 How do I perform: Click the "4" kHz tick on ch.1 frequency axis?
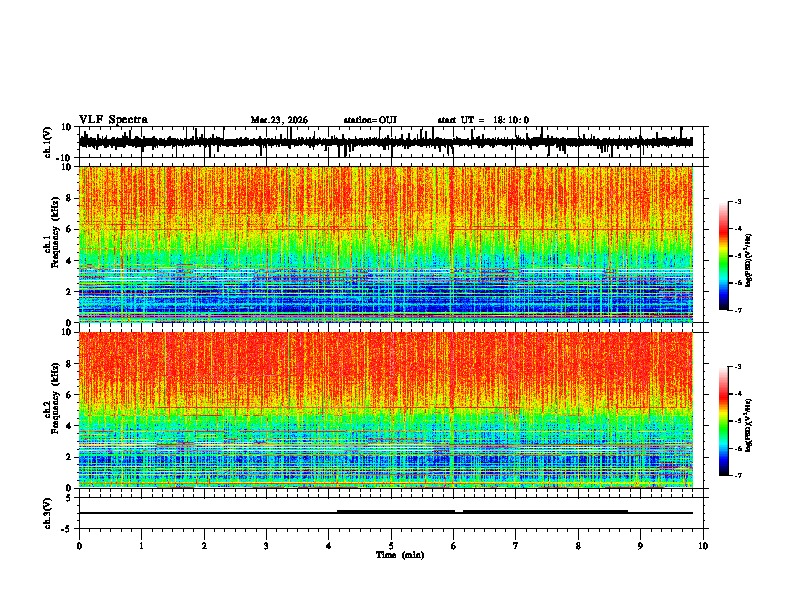[70, 261]
